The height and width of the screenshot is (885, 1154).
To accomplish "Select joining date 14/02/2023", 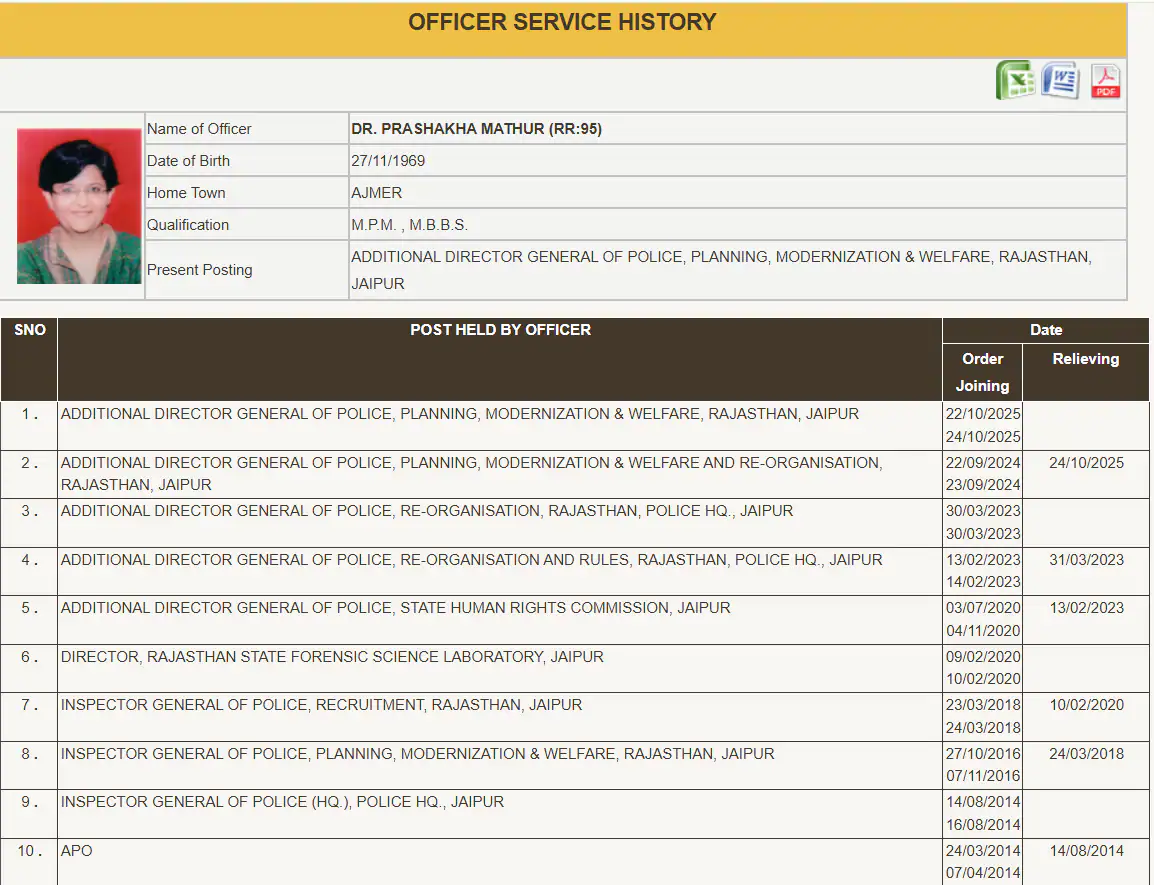I will (983, 582).
